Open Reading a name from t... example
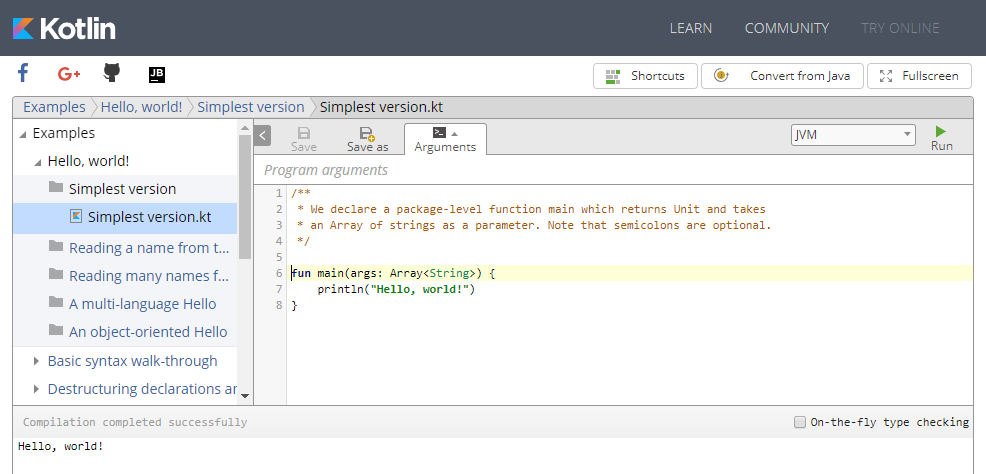986x474 pixels. pos(149,248)
